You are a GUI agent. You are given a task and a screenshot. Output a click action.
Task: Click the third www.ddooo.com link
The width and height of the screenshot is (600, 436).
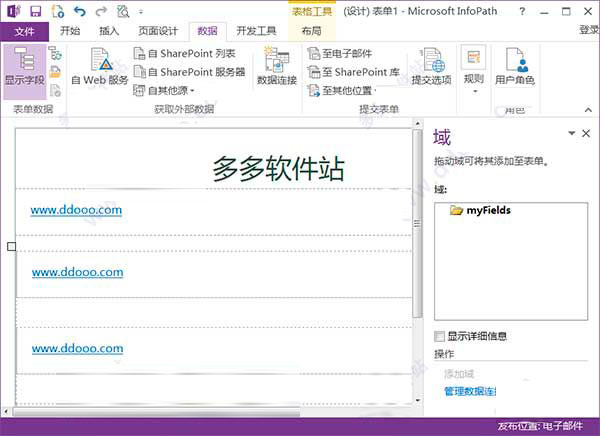pos(77,349)
